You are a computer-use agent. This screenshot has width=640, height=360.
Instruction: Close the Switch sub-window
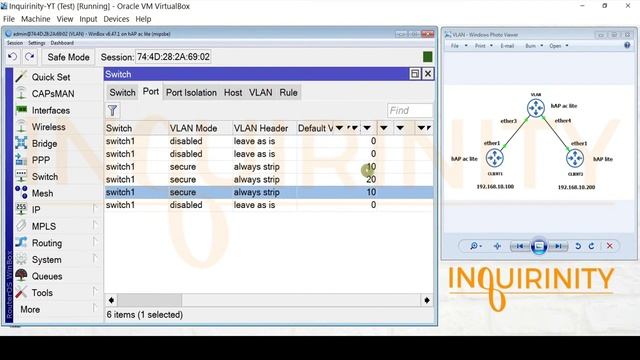427,74
